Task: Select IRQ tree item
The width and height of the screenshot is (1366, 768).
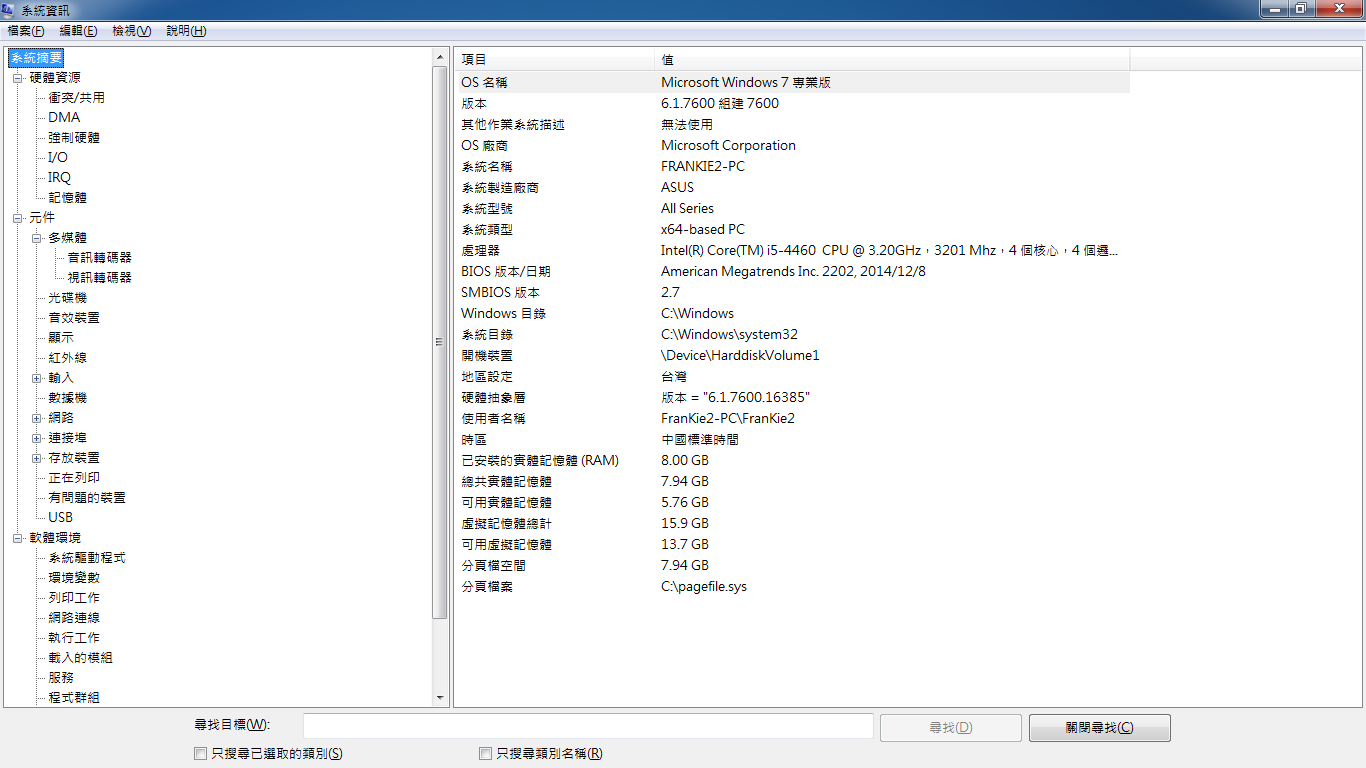Action: tap(60, 178)
